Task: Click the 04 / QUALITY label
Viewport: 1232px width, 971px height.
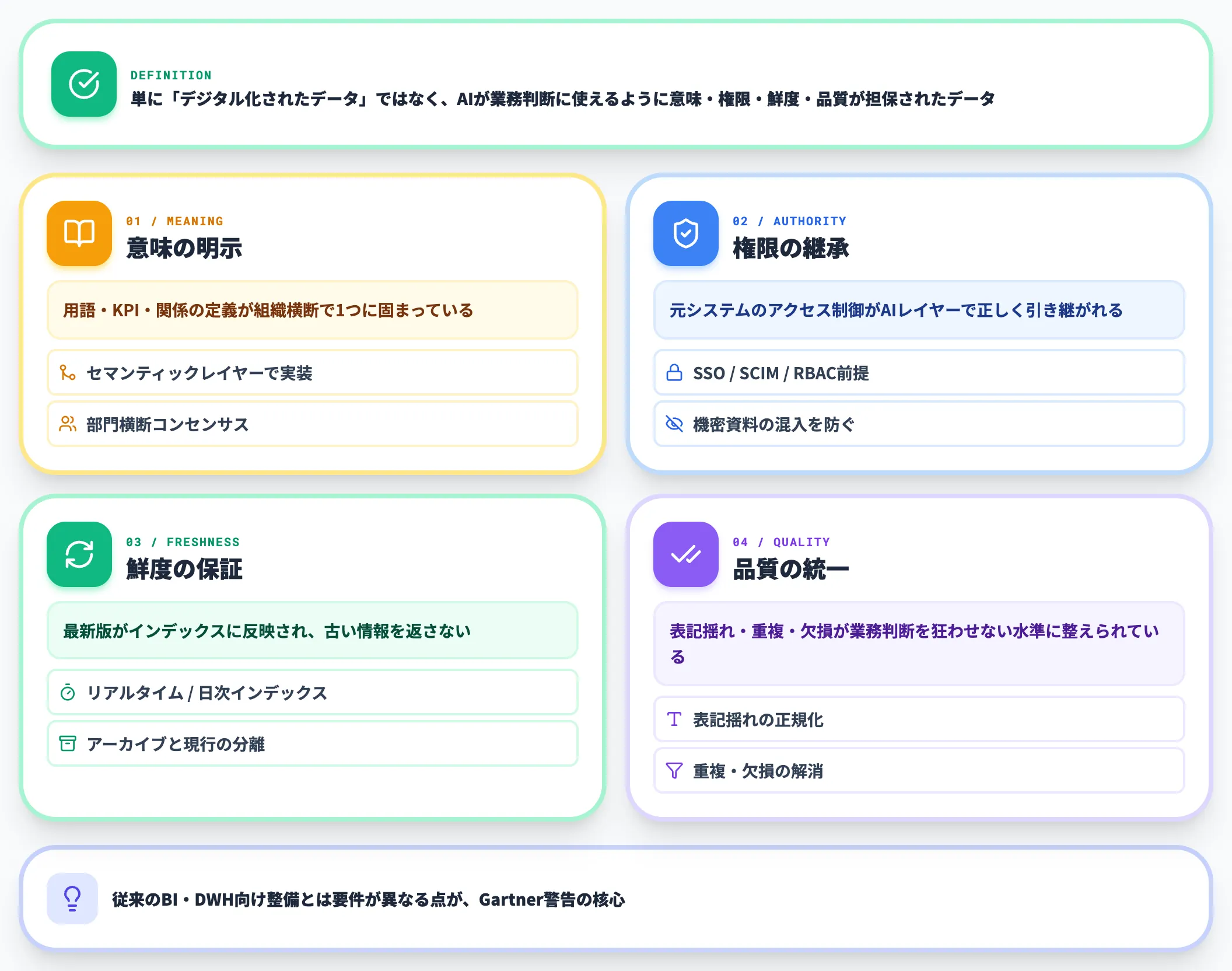Action: pyautogui.click(x=781, y=542)
